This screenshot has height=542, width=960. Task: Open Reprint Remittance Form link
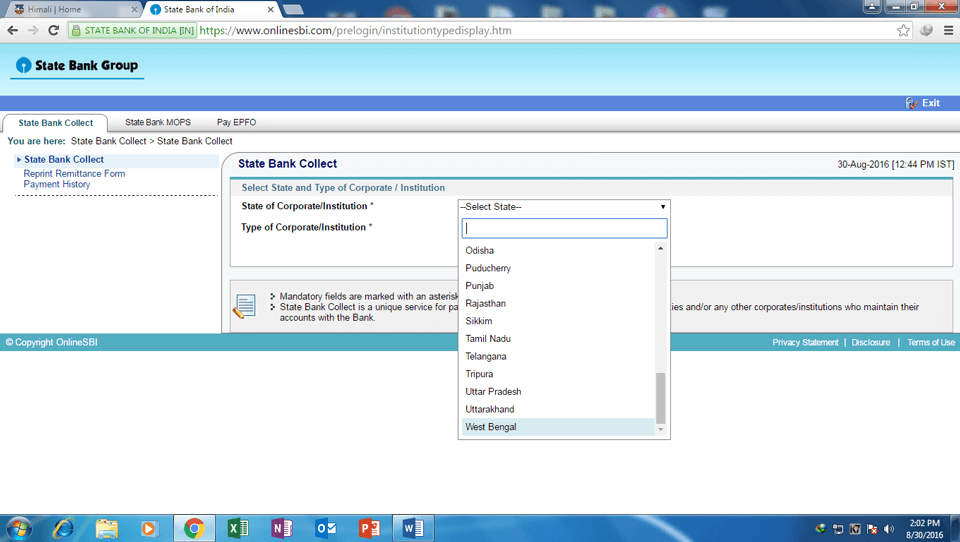(75, 174)
